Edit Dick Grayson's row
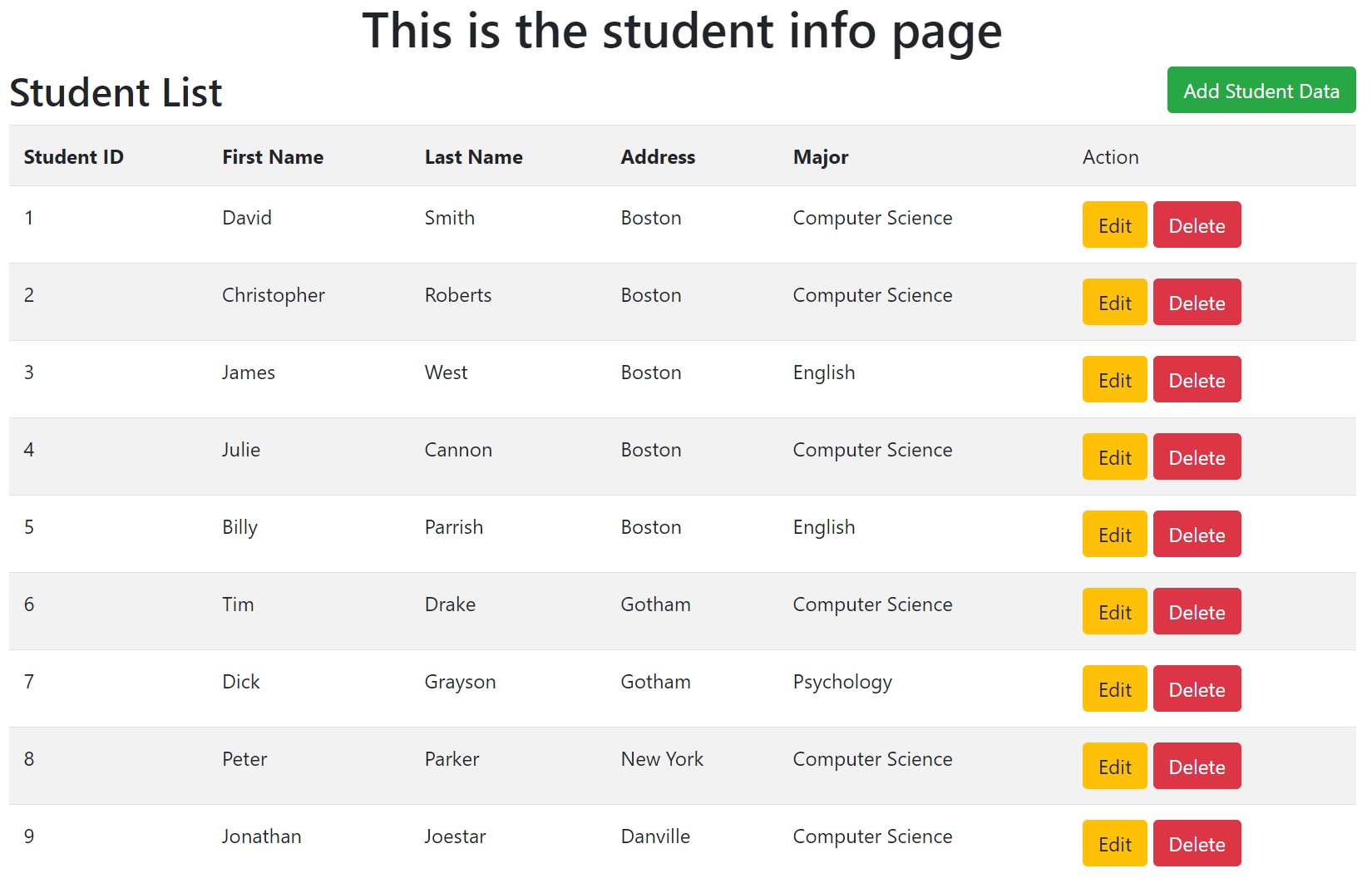This screenshot has height=893, width=1372. pyautogui.click(x=1114, y=688)
